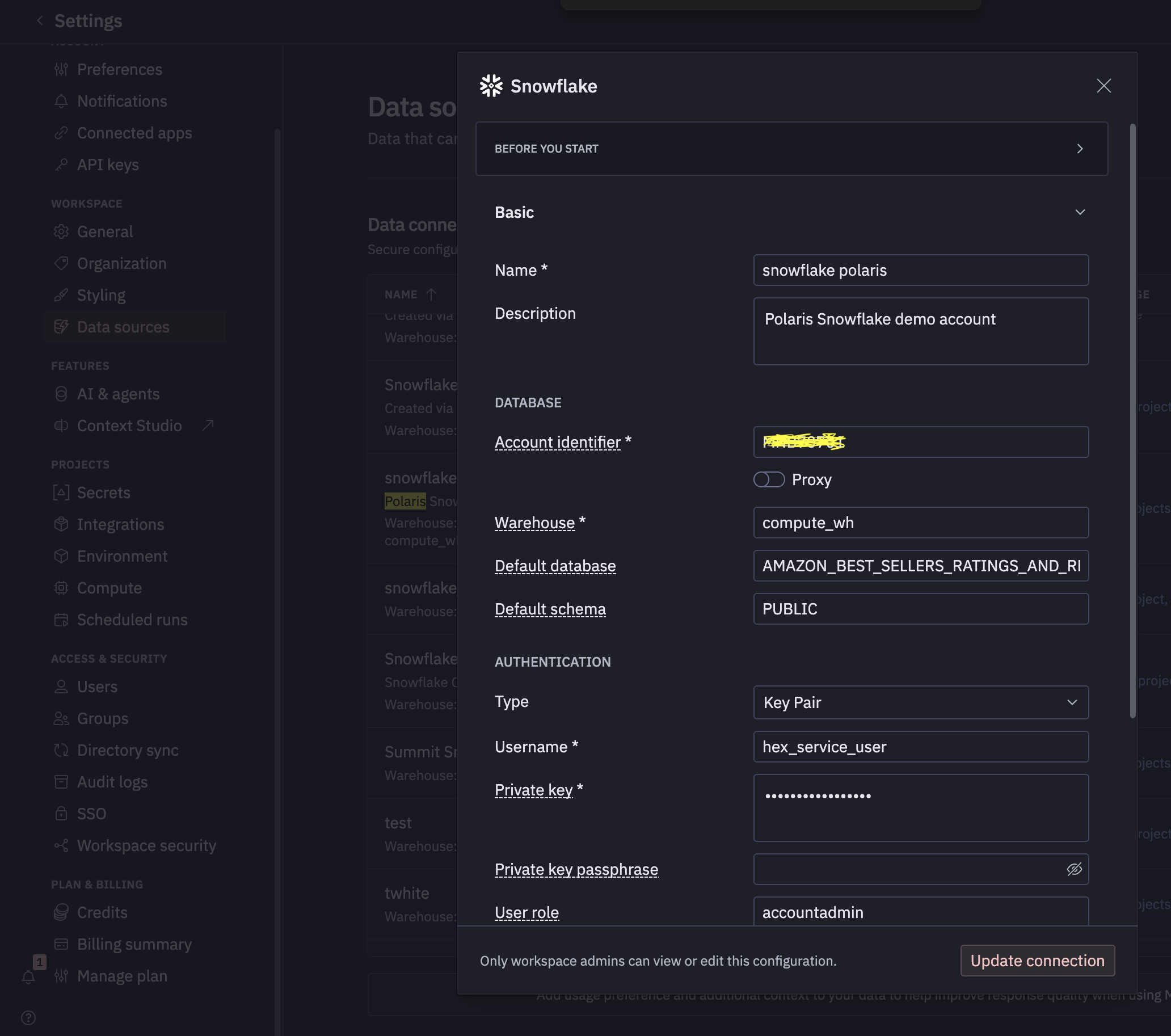Click the Workspace security nodes icon

tap(61, 846)
